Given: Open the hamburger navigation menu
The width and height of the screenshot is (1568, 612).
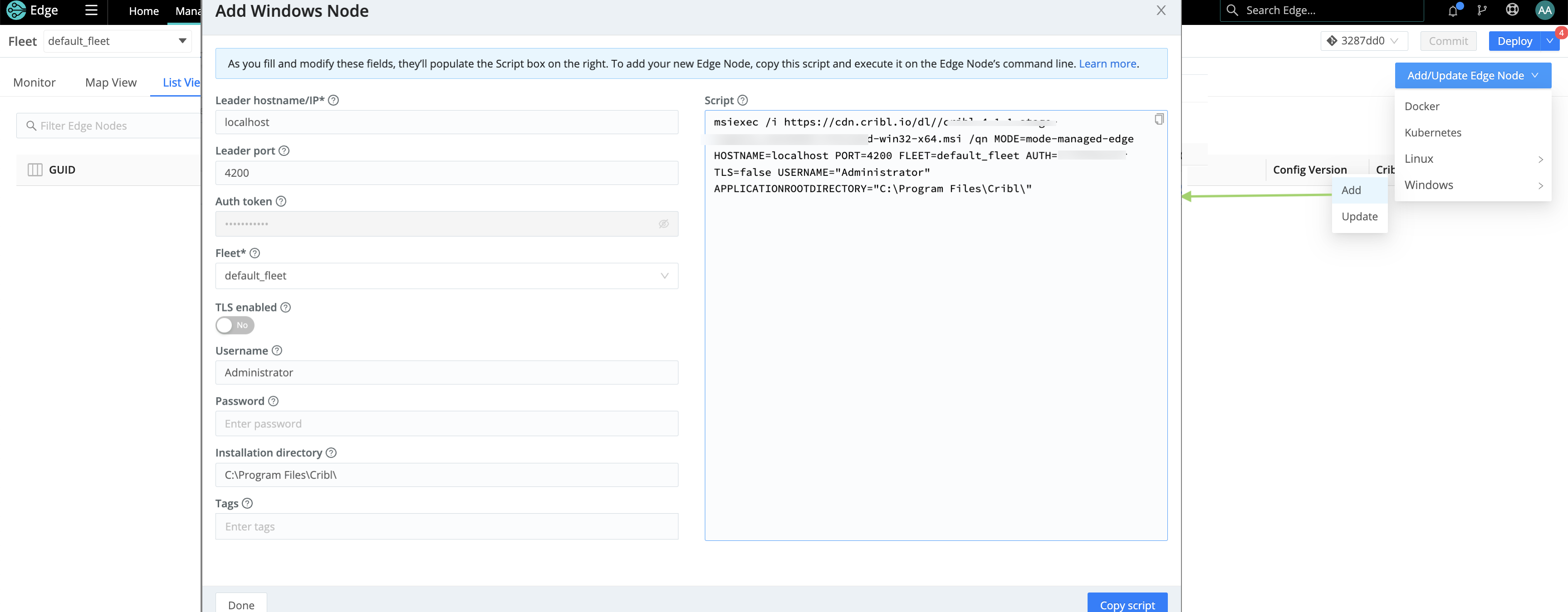Looking at the screenshot, I should click(x=91, y=10).
